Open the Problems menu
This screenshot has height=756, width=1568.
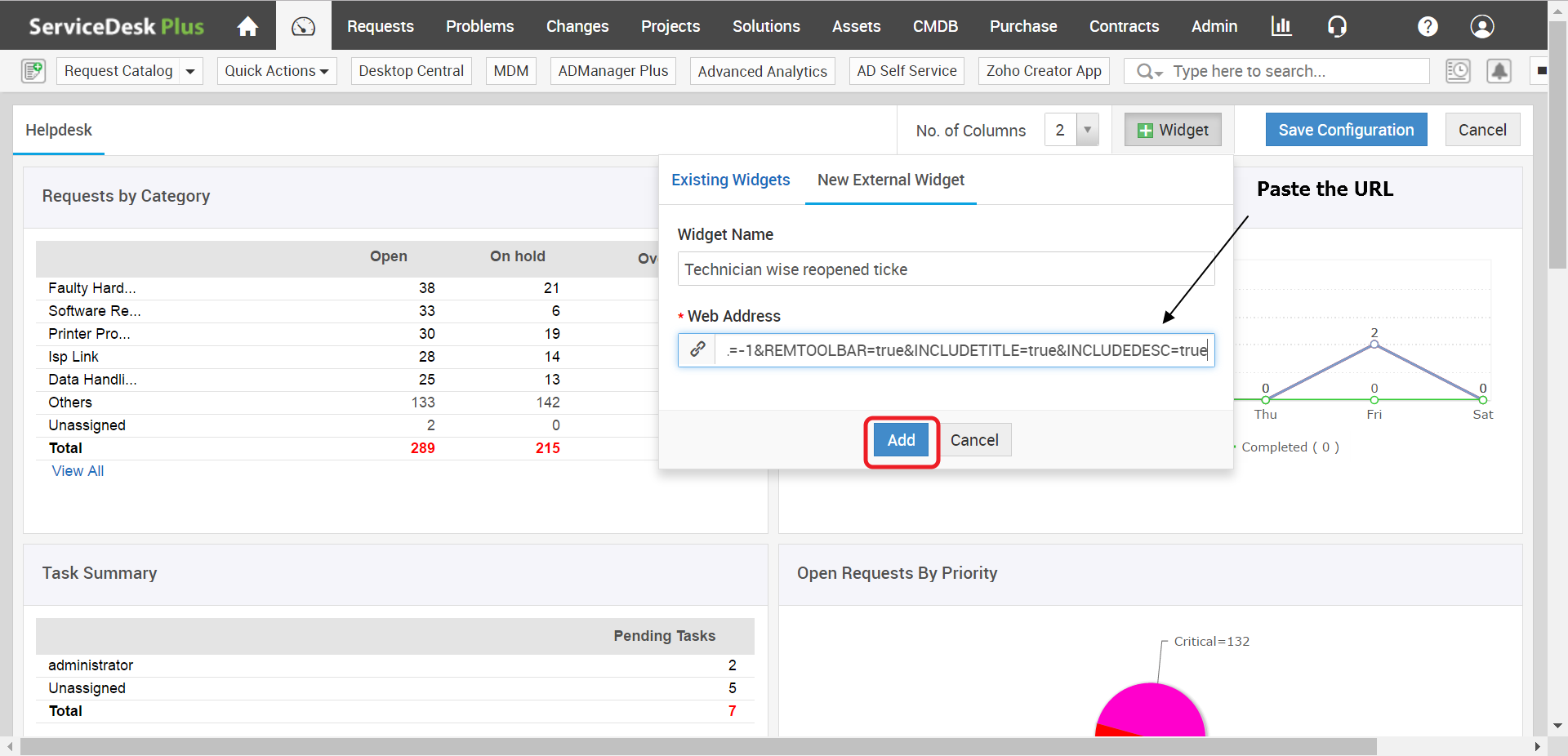(480, 26)
